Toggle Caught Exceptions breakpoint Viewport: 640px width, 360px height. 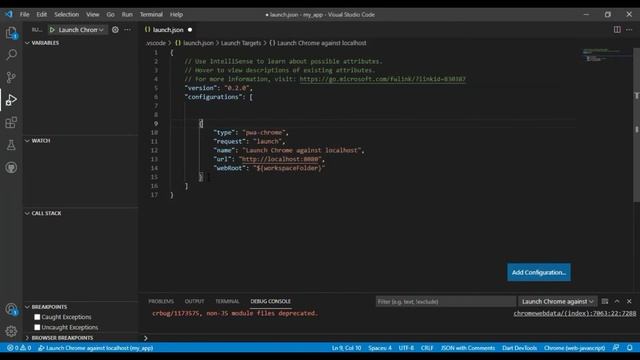pyautogui.click(x=37, y=317)
